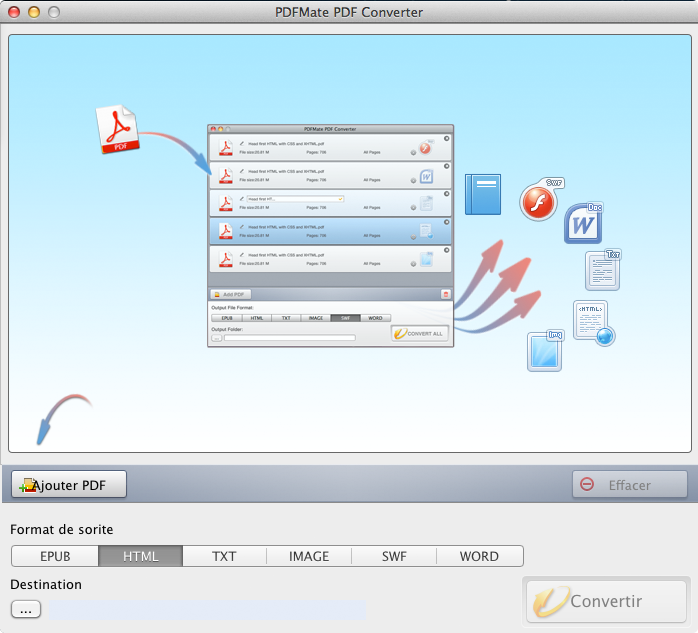The width and height of the screenshot is (698, 633).
Task: Select the EPUB output format
Action: click(x=55, y=556)
